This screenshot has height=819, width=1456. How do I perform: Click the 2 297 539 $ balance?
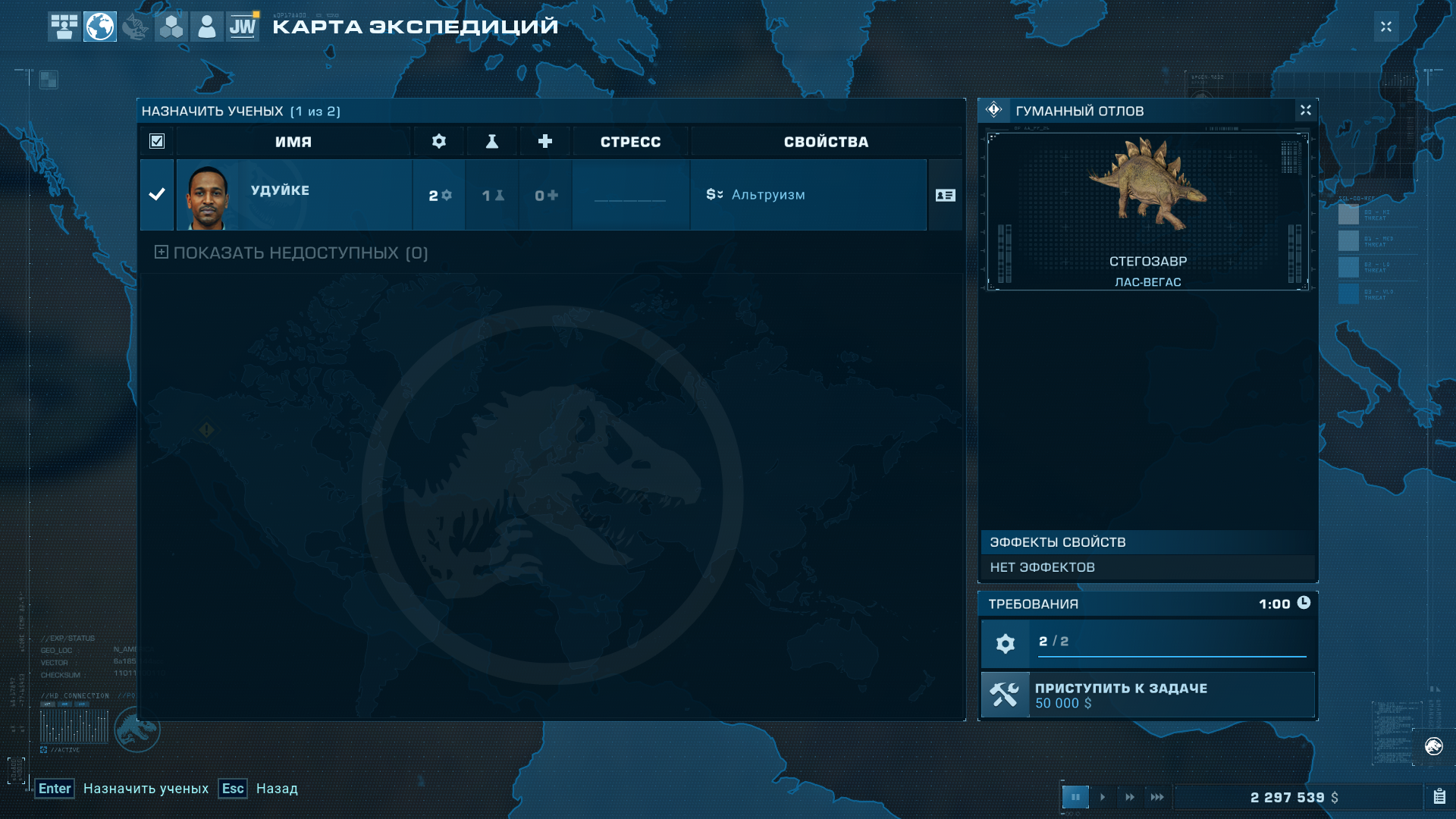coord(1294,798)
